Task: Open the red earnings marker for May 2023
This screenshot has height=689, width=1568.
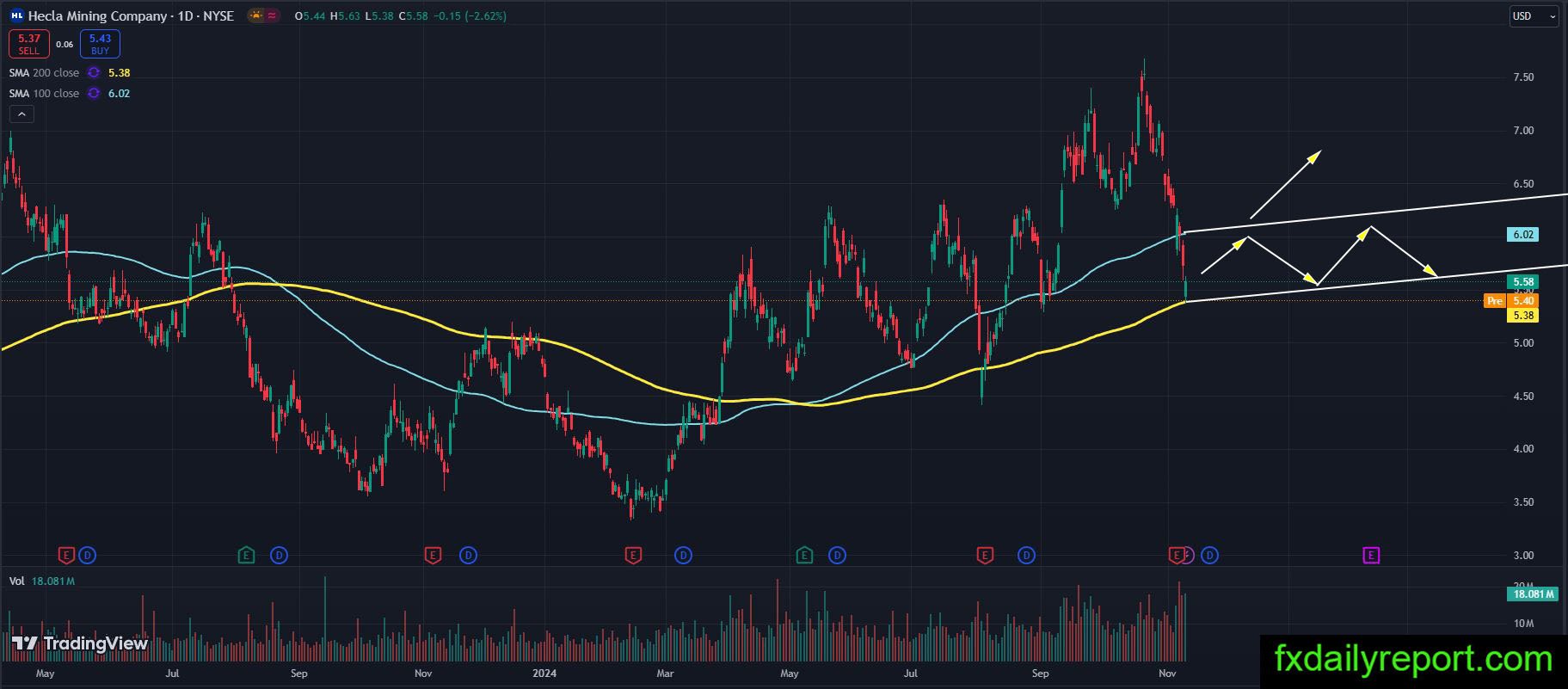Action: click(x=66, y=556)
